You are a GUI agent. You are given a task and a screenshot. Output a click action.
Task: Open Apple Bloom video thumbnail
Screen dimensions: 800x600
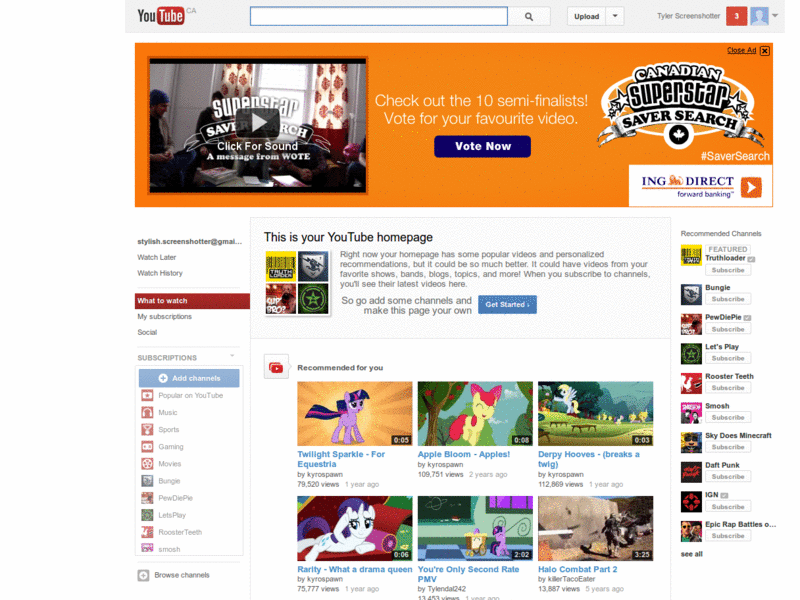point(475,414)
